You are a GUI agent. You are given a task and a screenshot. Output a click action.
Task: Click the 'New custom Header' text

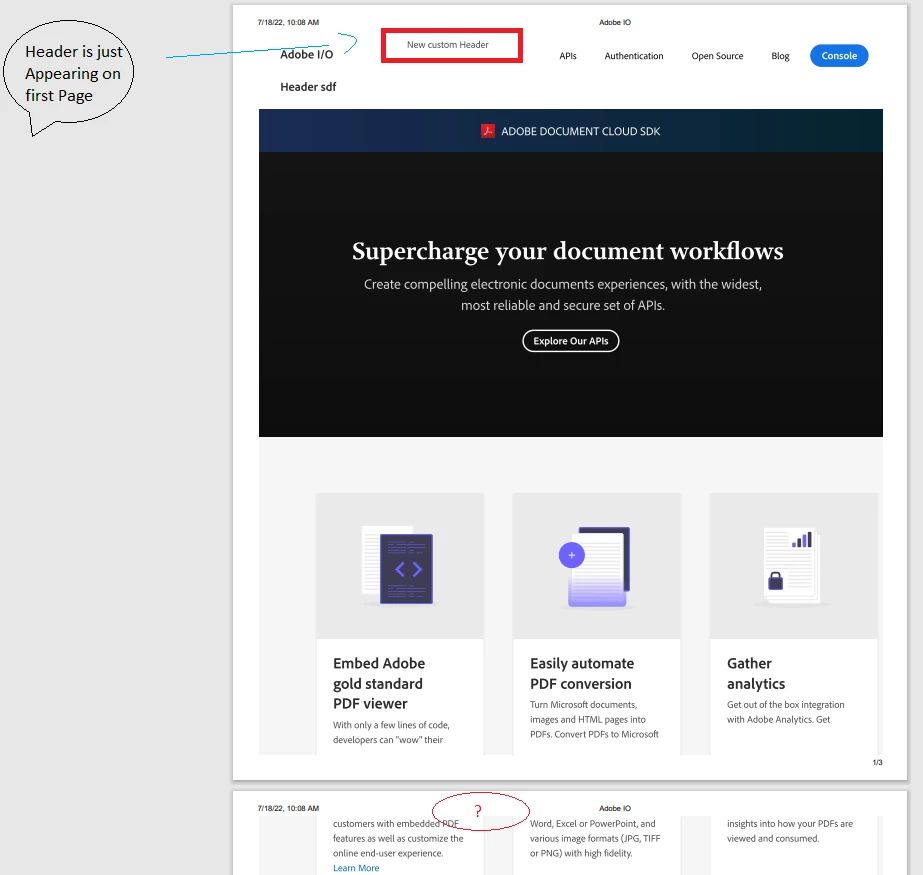(x=447, y=45)
